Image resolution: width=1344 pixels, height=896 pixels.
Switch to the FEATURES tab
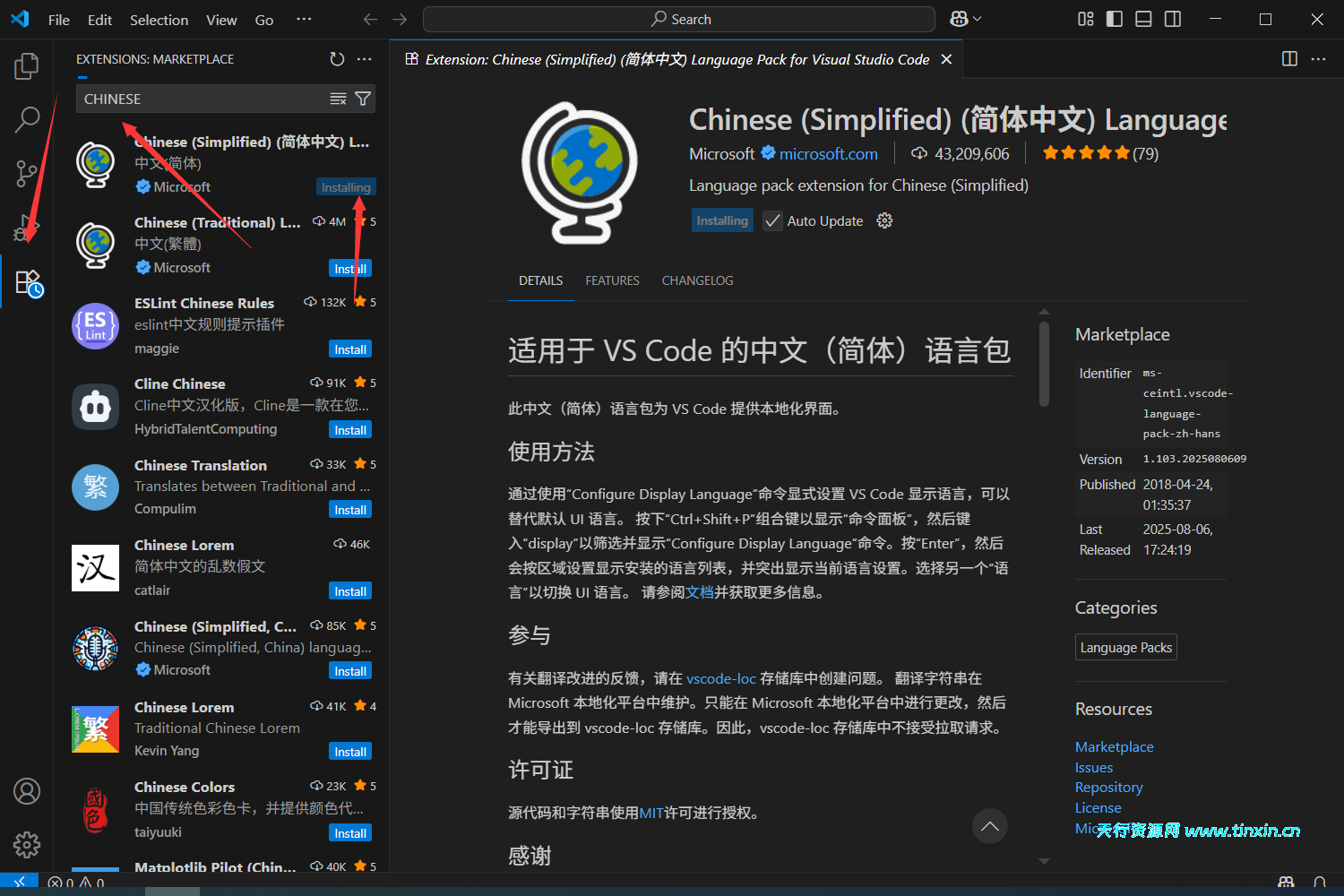[613, 280]
